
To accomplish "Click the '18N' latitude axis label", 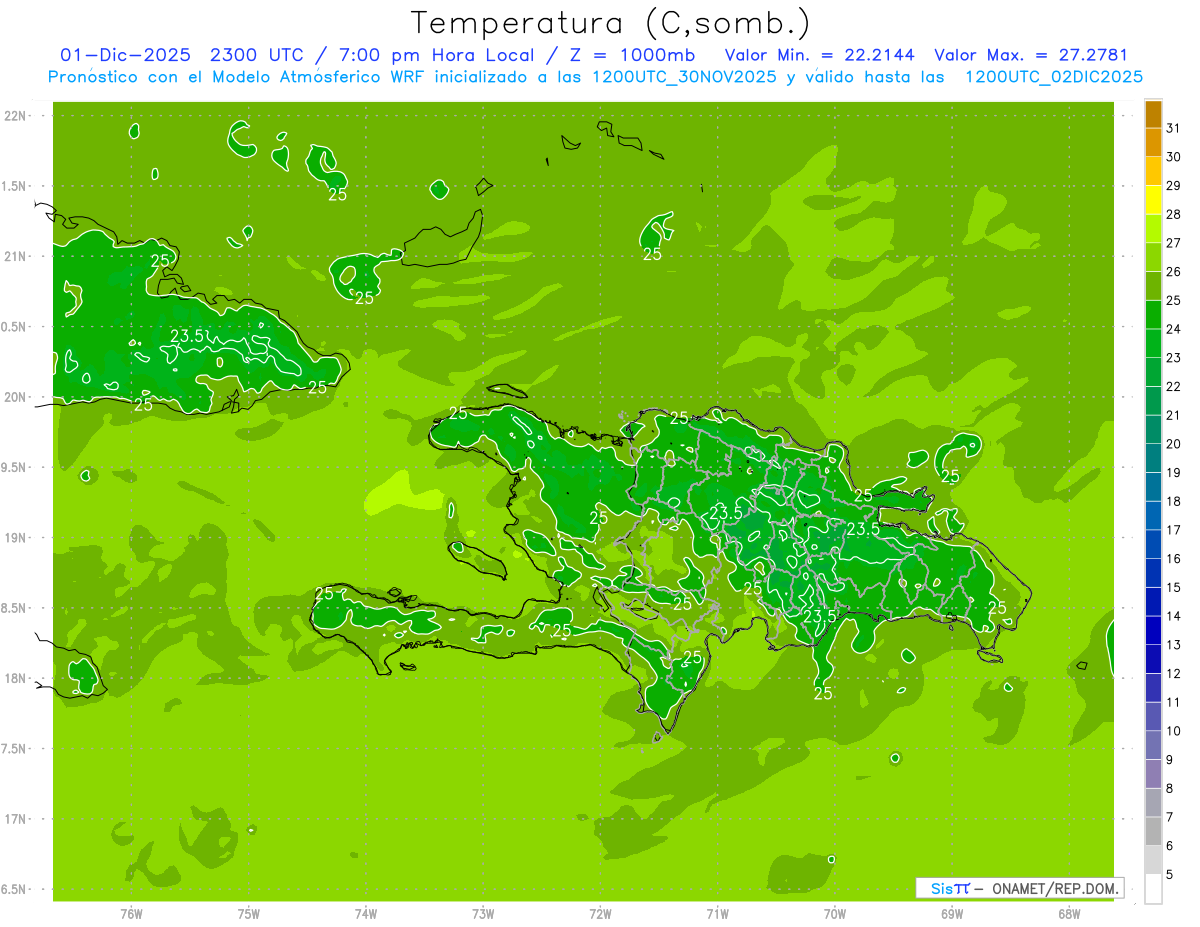I will (x=15, y=678).
